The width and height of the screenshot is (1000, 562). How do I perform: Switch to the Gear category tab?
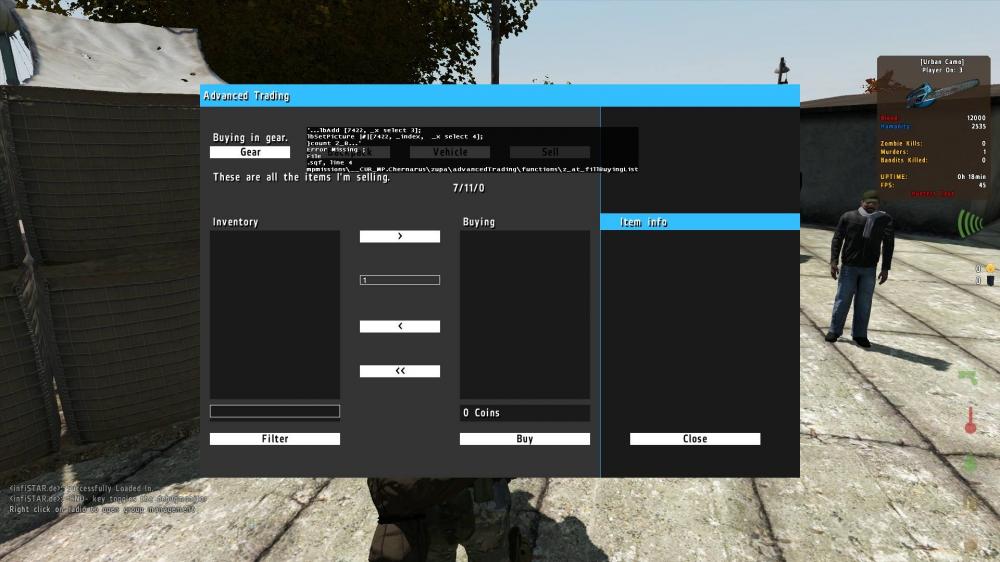[x=250, y=152]
